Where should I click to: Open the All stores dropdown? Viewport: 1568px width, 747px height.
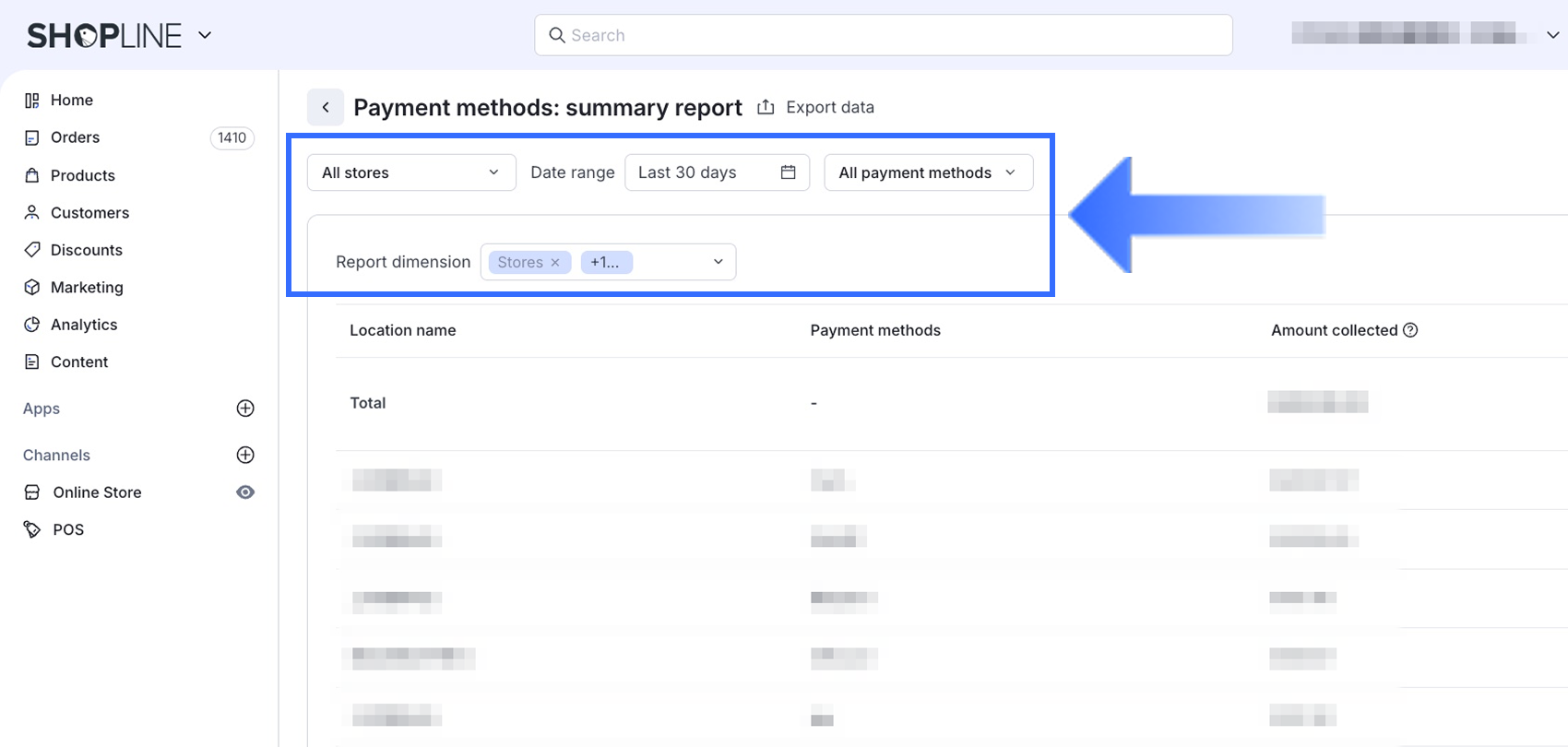411,172
